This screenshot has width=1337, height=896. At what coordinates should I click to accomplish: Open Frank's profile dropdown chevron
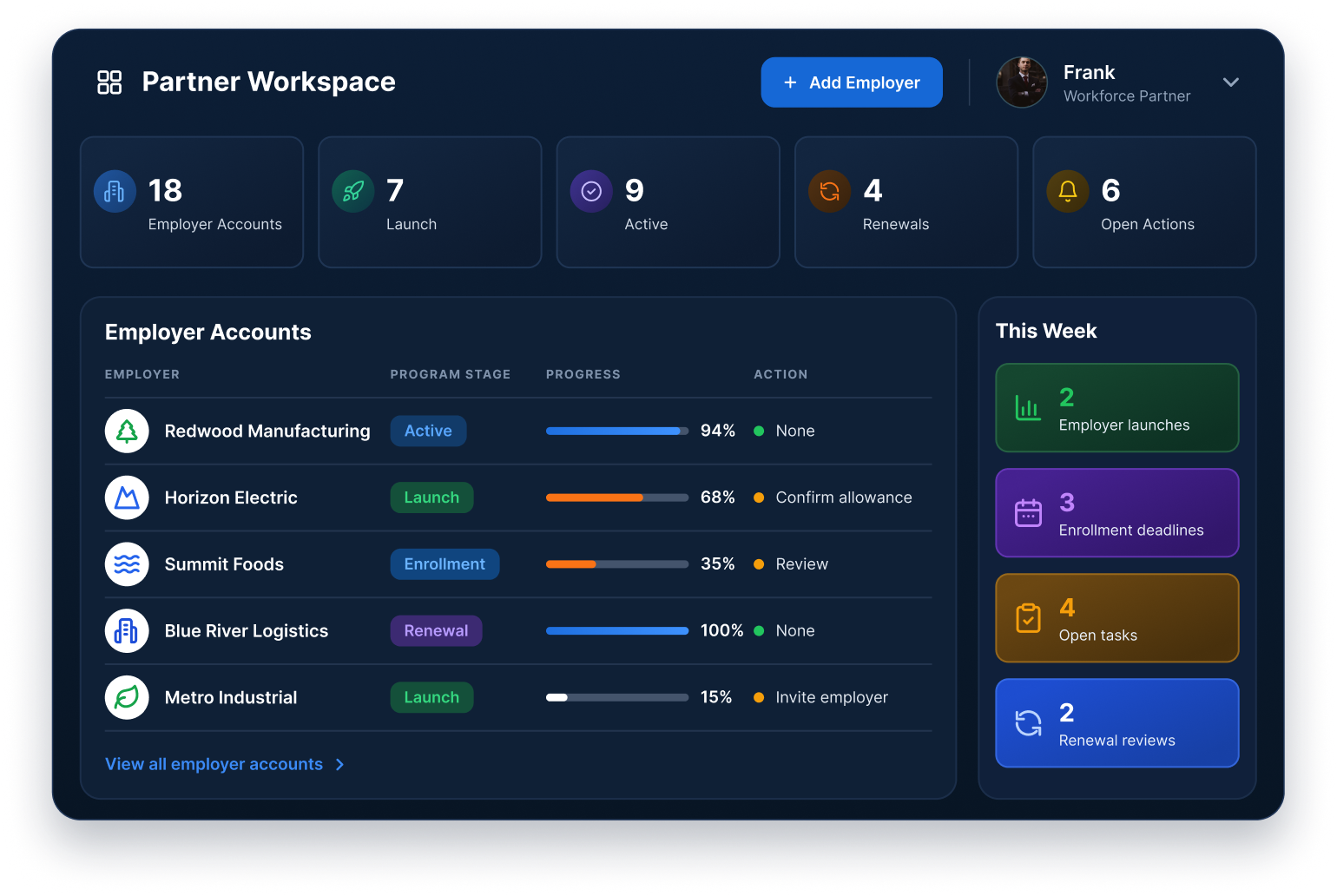coord(1231,82)
